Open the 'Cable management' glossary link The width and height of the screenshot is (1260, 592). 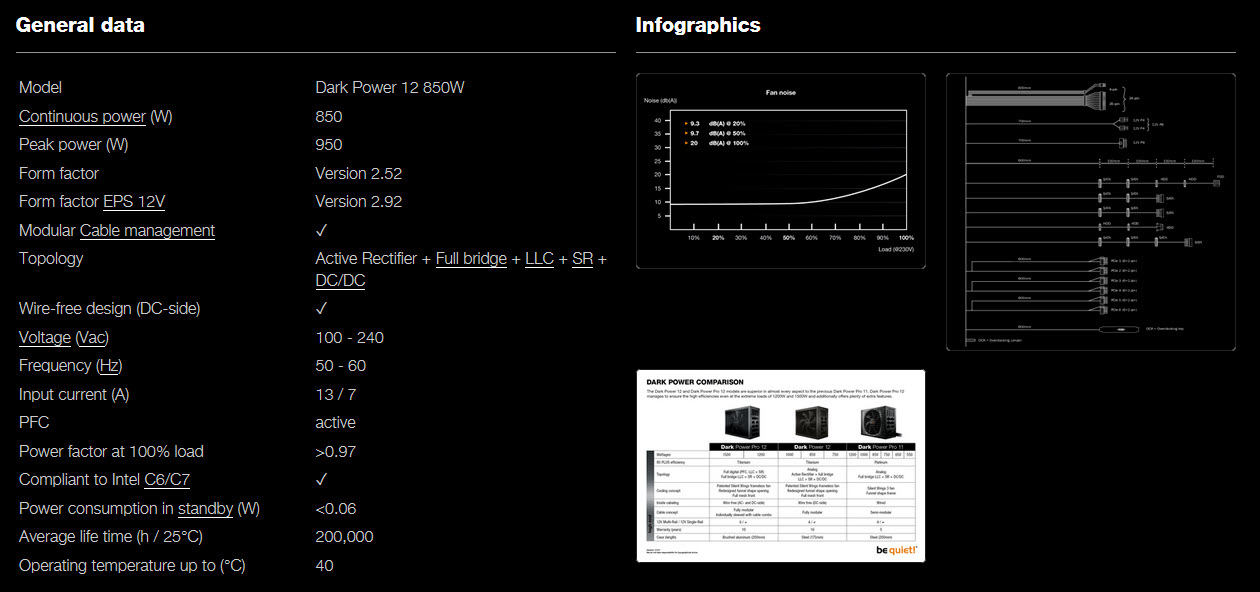coord(147,230)
